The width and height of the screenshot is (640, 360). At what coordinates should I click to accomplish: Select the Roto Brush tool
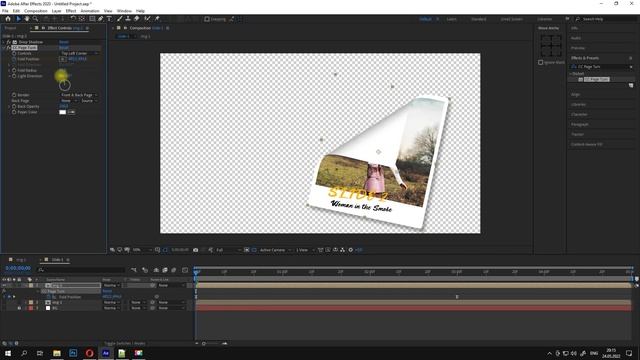coord(147,19)
